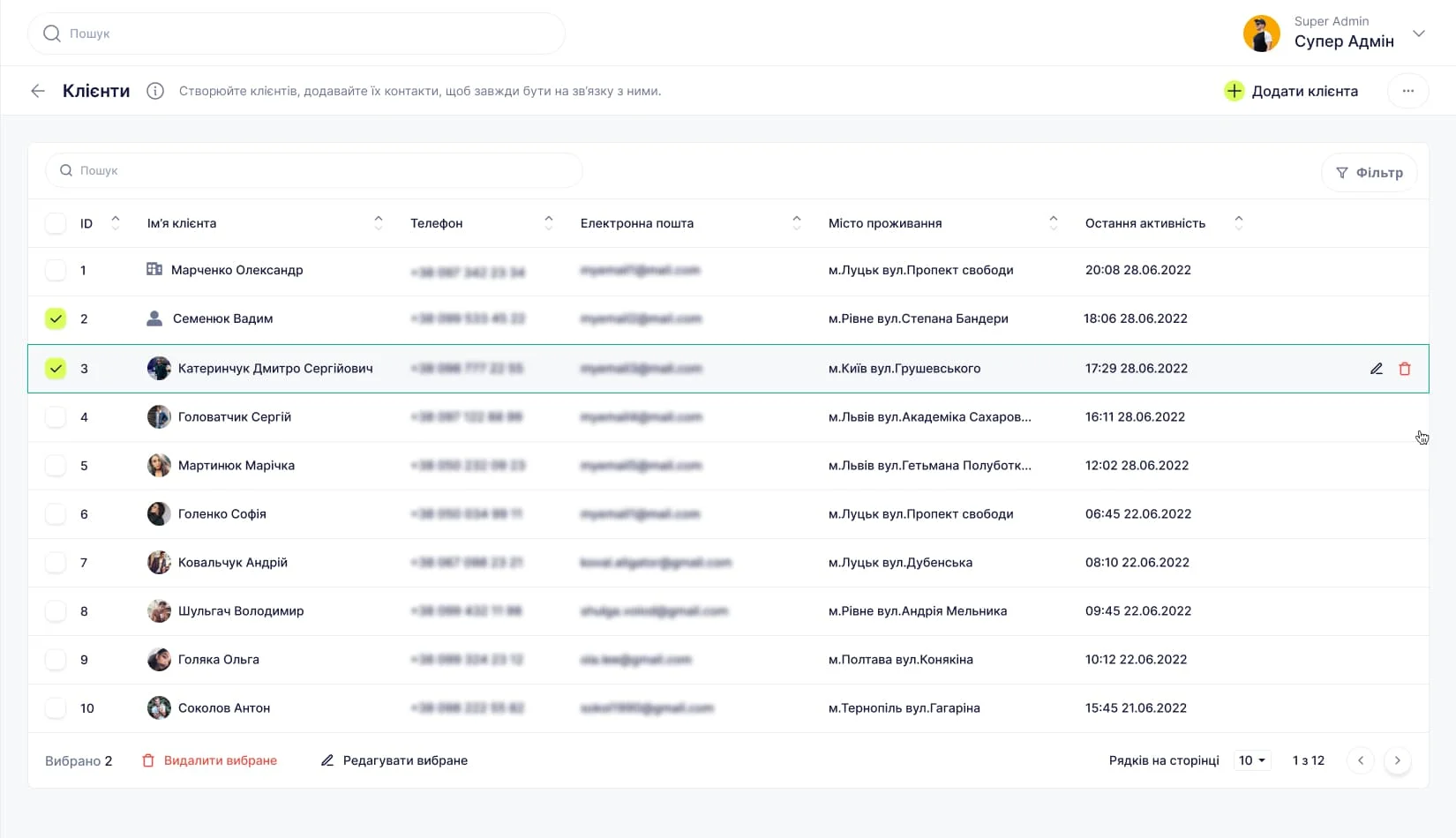Go to previous page with left chevron
The height and width of the screenshot is (838, 1456).
(1360, 760)
